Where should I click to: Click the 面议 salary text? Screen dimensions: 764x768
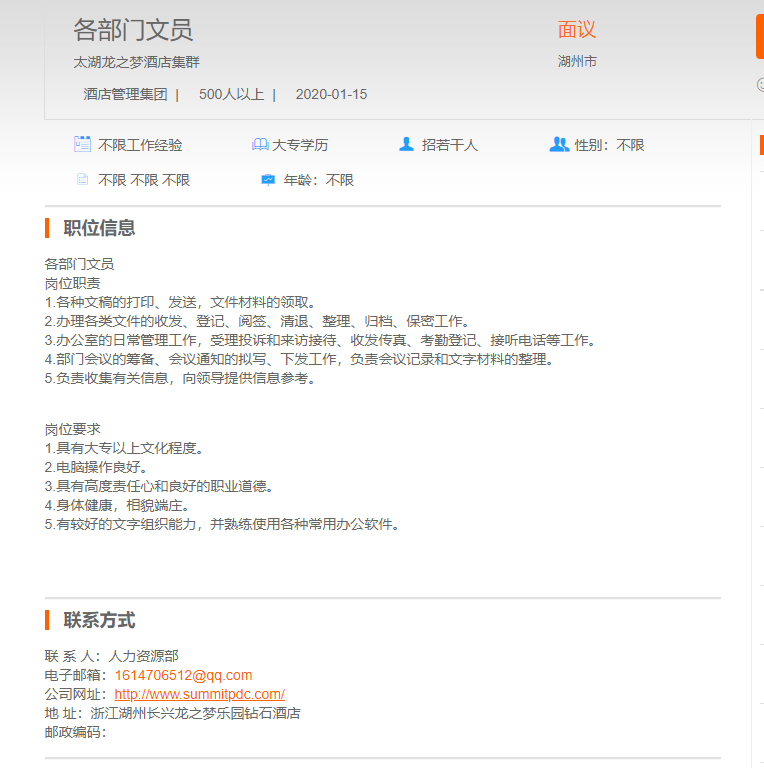pyautogui.click(x=576, y=30)
